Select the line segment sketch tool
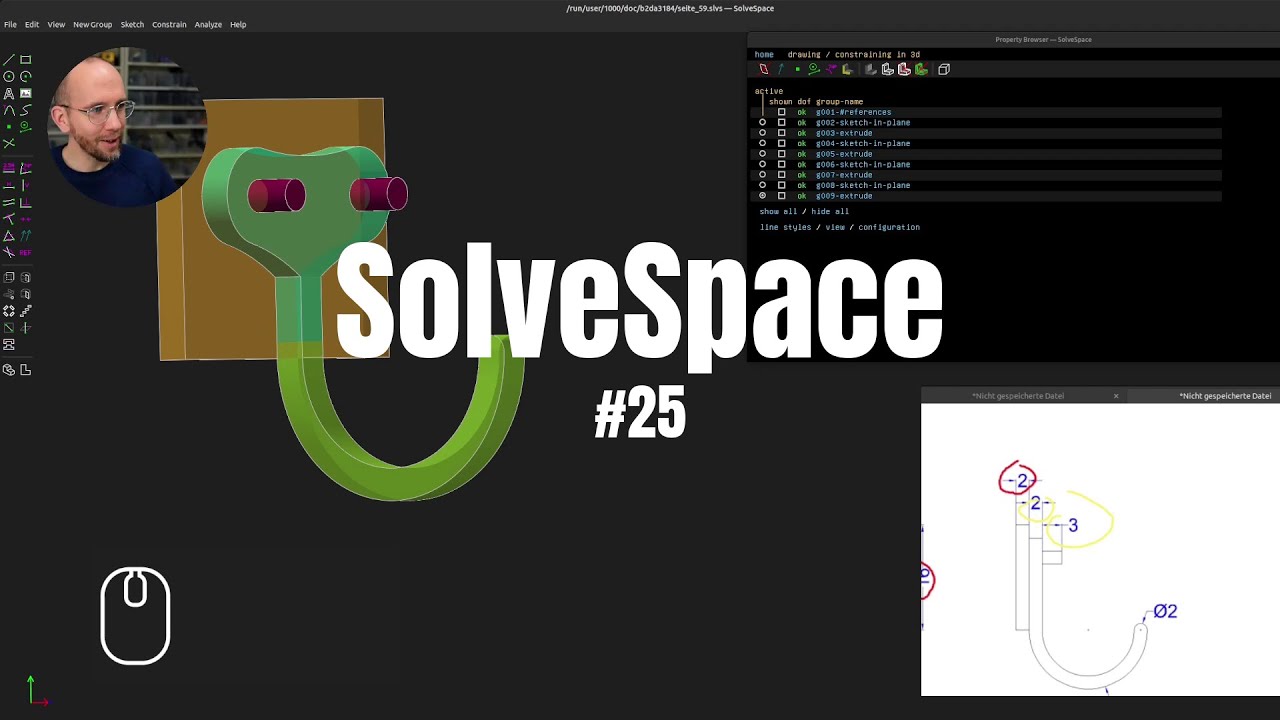The height and width of the screenshot is (720, 1280). (9, 59)
